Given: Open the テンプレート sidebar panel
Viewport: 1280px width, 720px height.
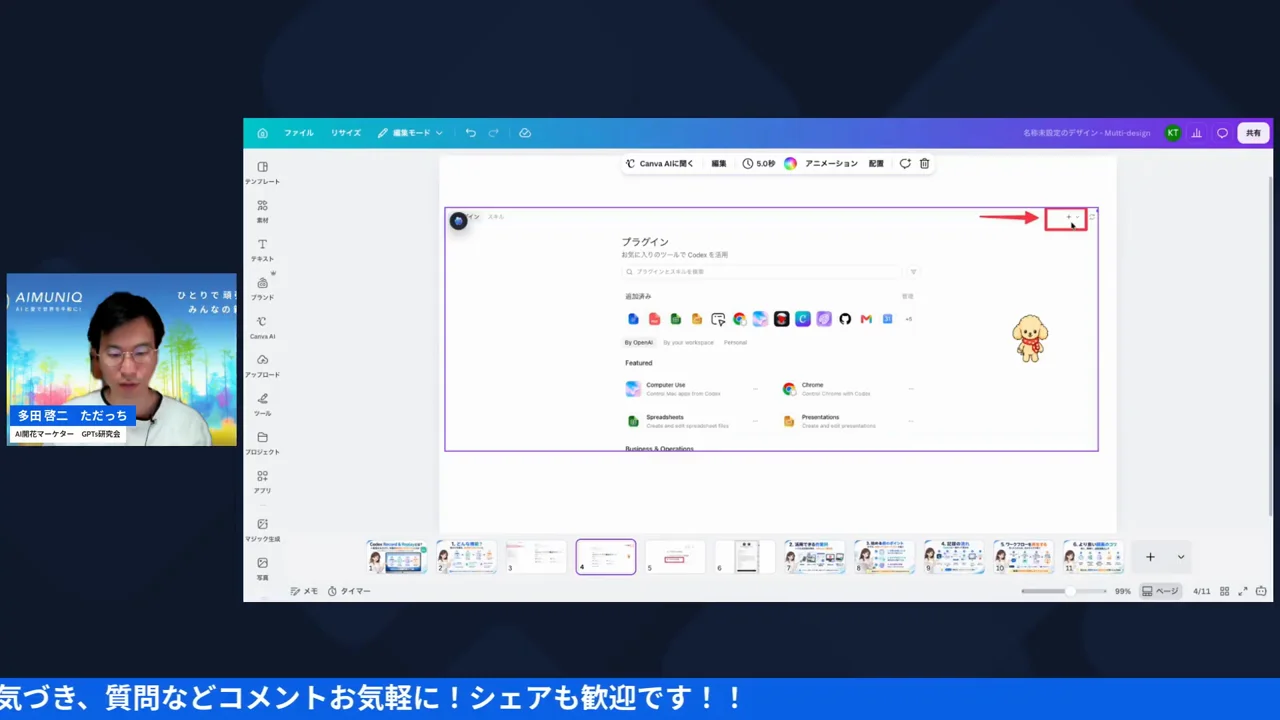Looking at the screenshot, I should [262, 173].
